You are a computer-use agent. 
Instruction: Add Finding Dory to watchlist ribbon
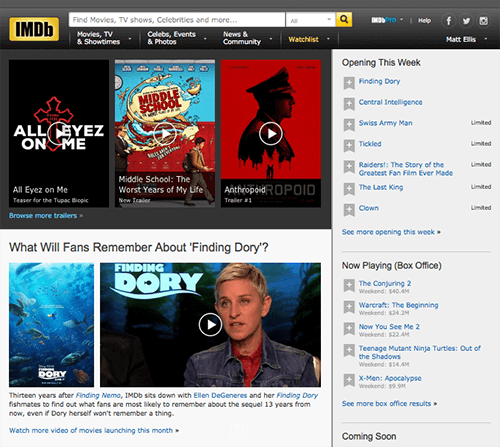(x=349, y=83)
